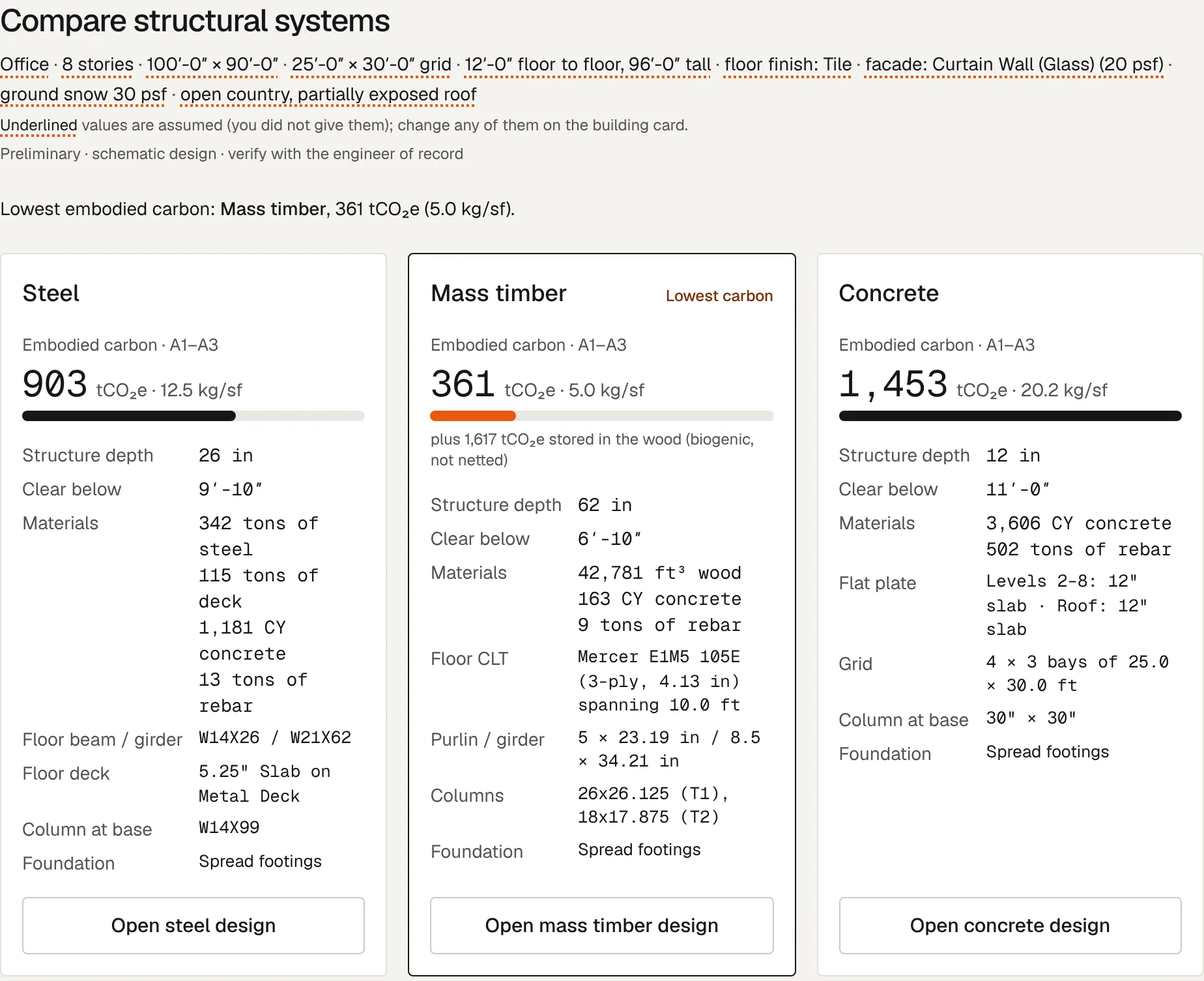Edit the 'ground snow 30 psf' value
The width and height of the screenshot is (1204, 981).
83,95
